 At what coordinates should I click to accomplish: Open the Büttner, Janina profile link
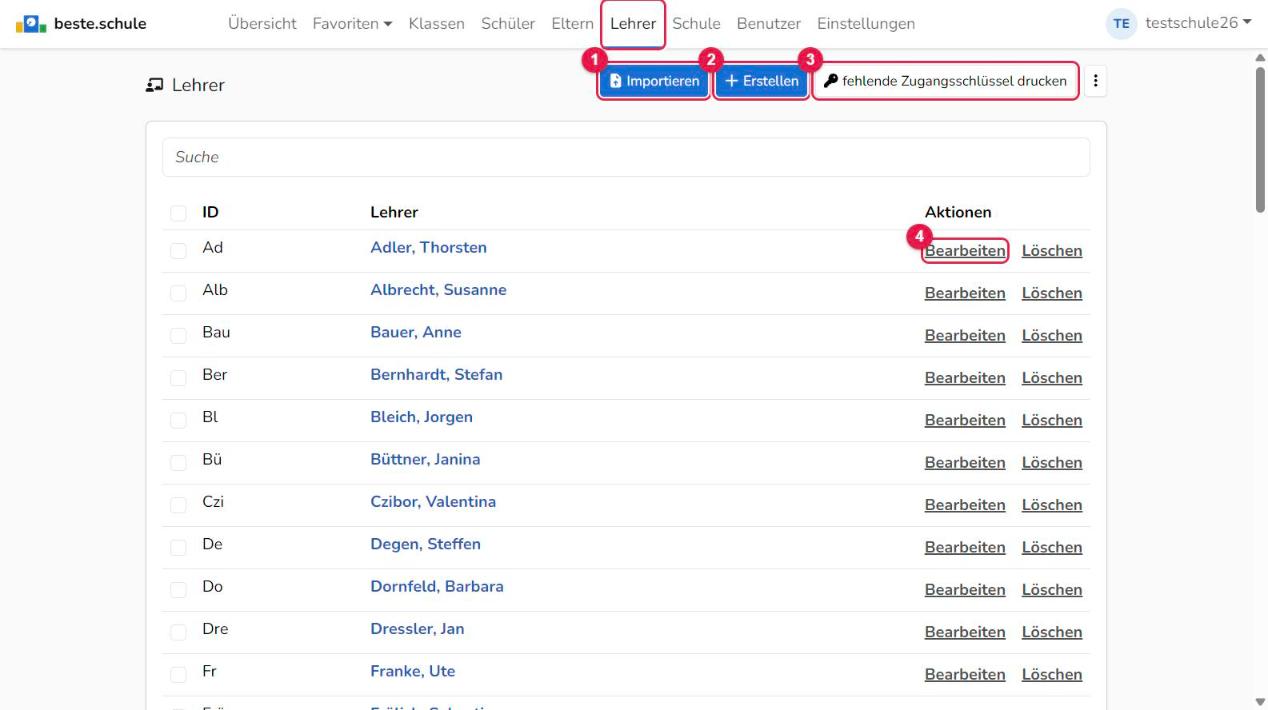click(425, 459)
